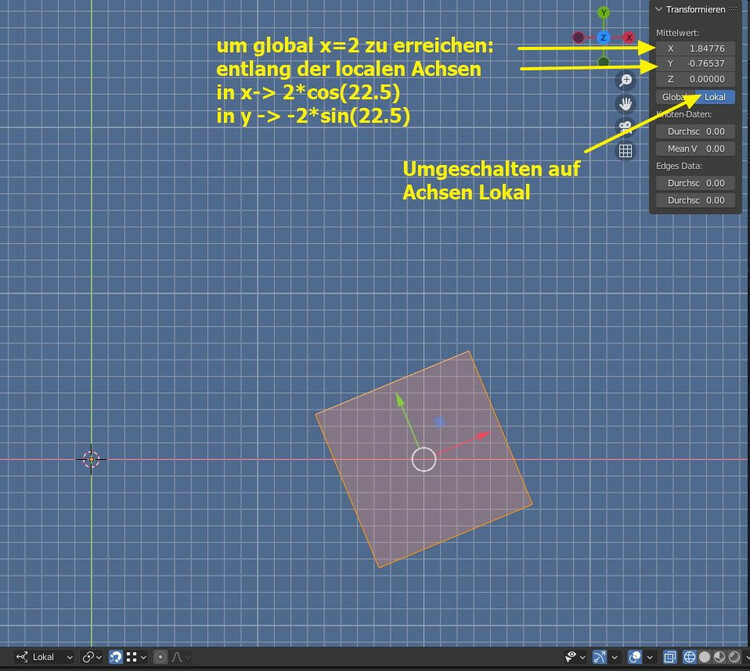Screen dimensions: 750x671
Task: Click the Mittelwert X value field
Action: pos(695,48)
